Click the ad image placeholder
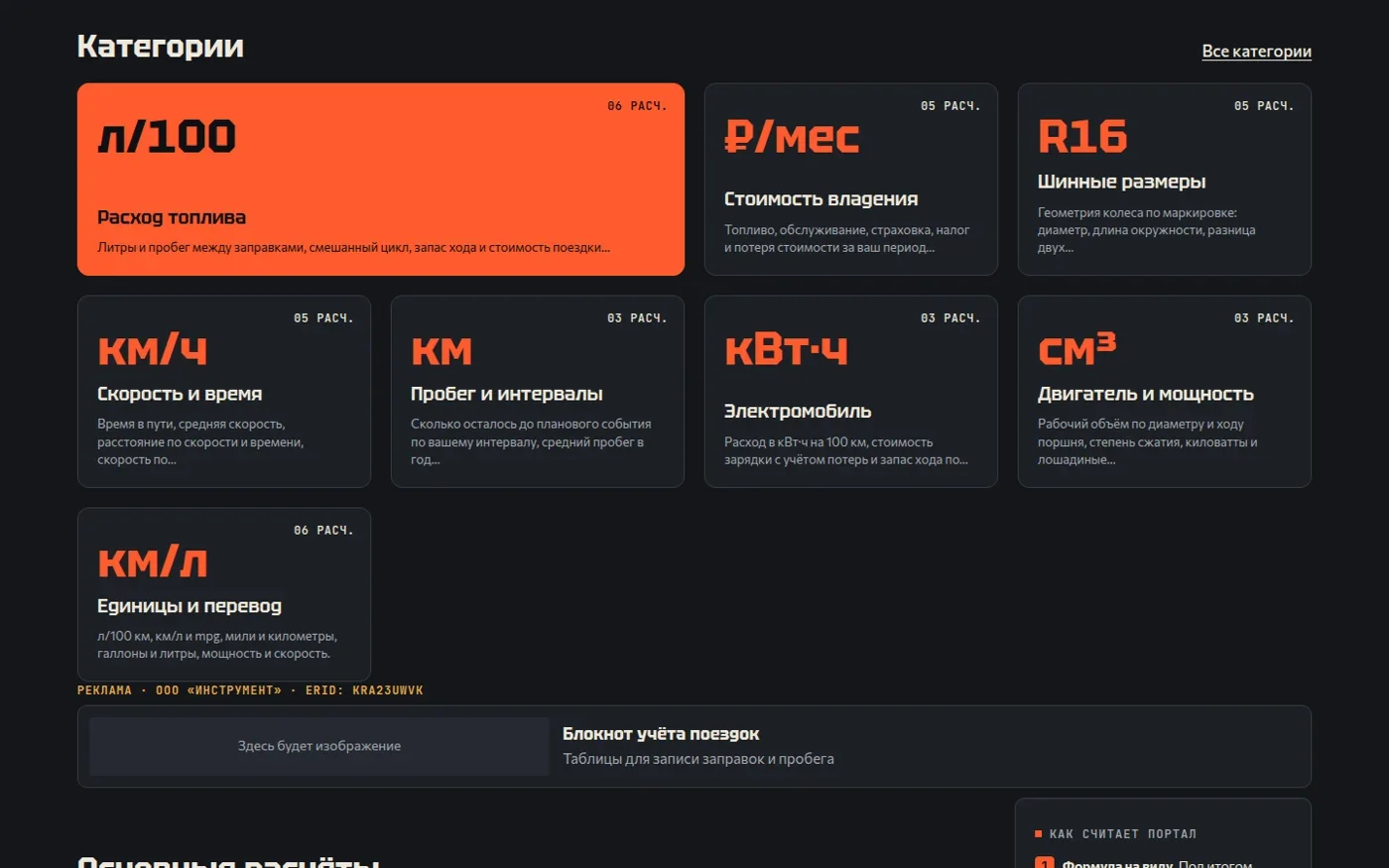The image size is (1389, 868). [x=319, y=746]
